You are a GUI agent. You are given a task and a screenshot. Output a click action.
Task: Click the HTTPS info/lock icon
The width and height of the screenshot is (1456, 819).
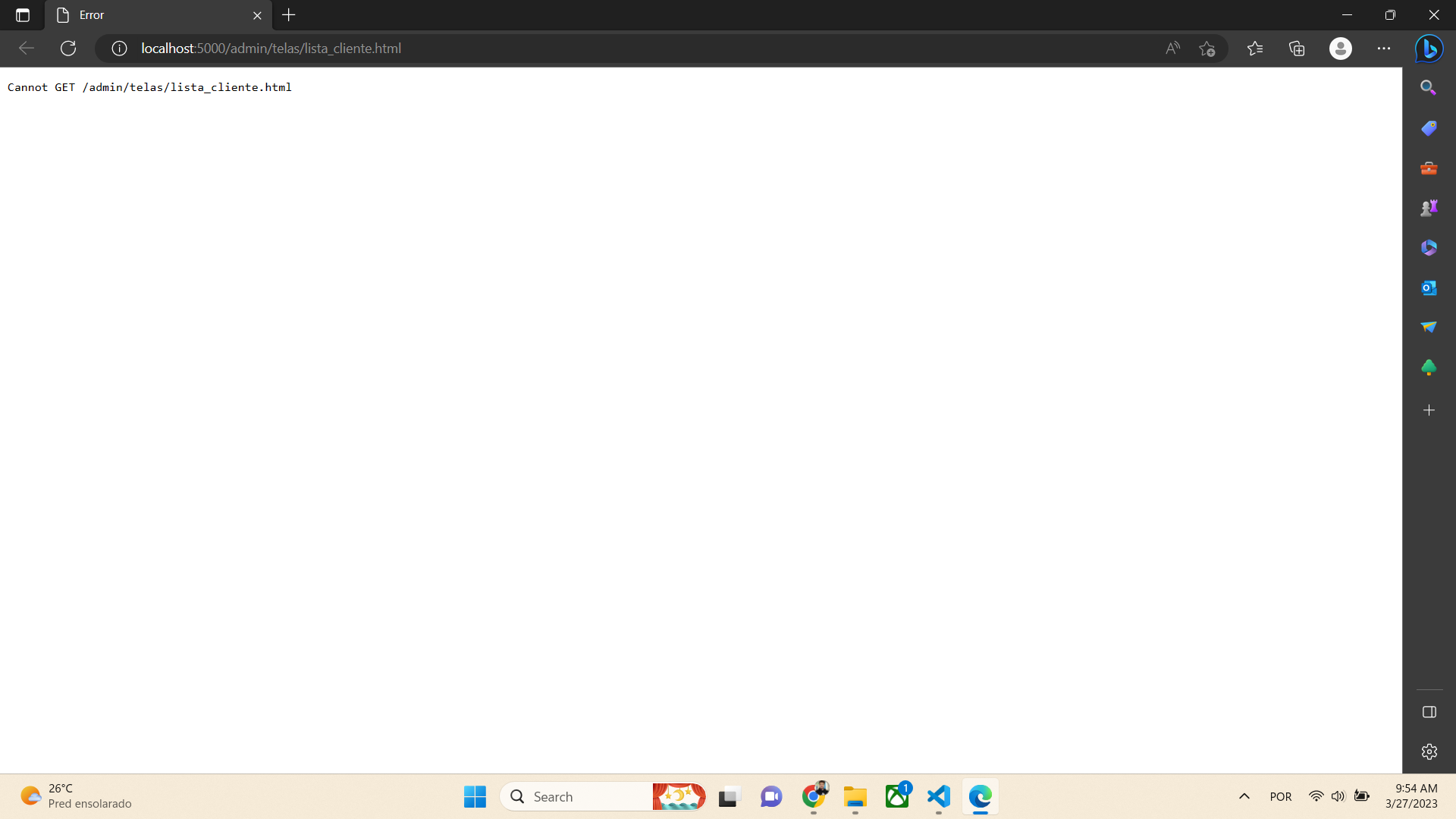click(x=119, y=48)
